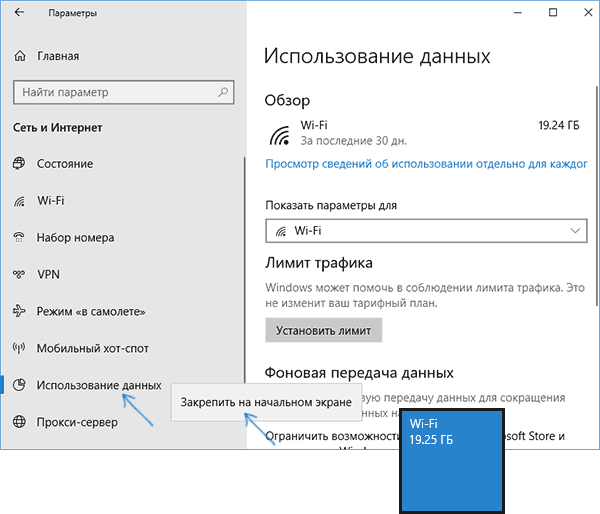The height and width of the screenshot is (514, 600).
Task: Close the Параметры window
Action: coord(588,13)
